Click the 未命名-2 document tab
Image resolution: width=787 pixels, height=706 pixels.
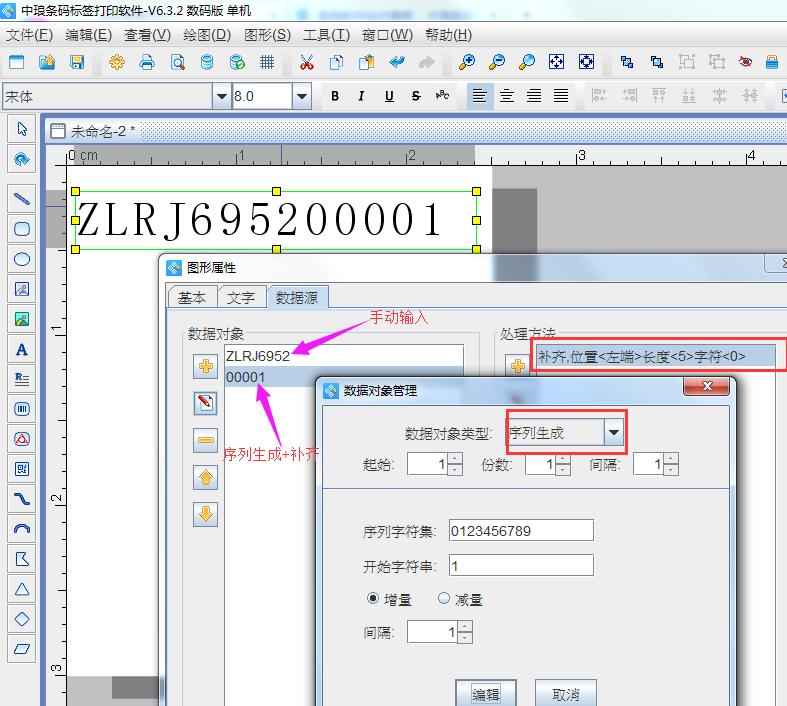click(x=93, y=131)
